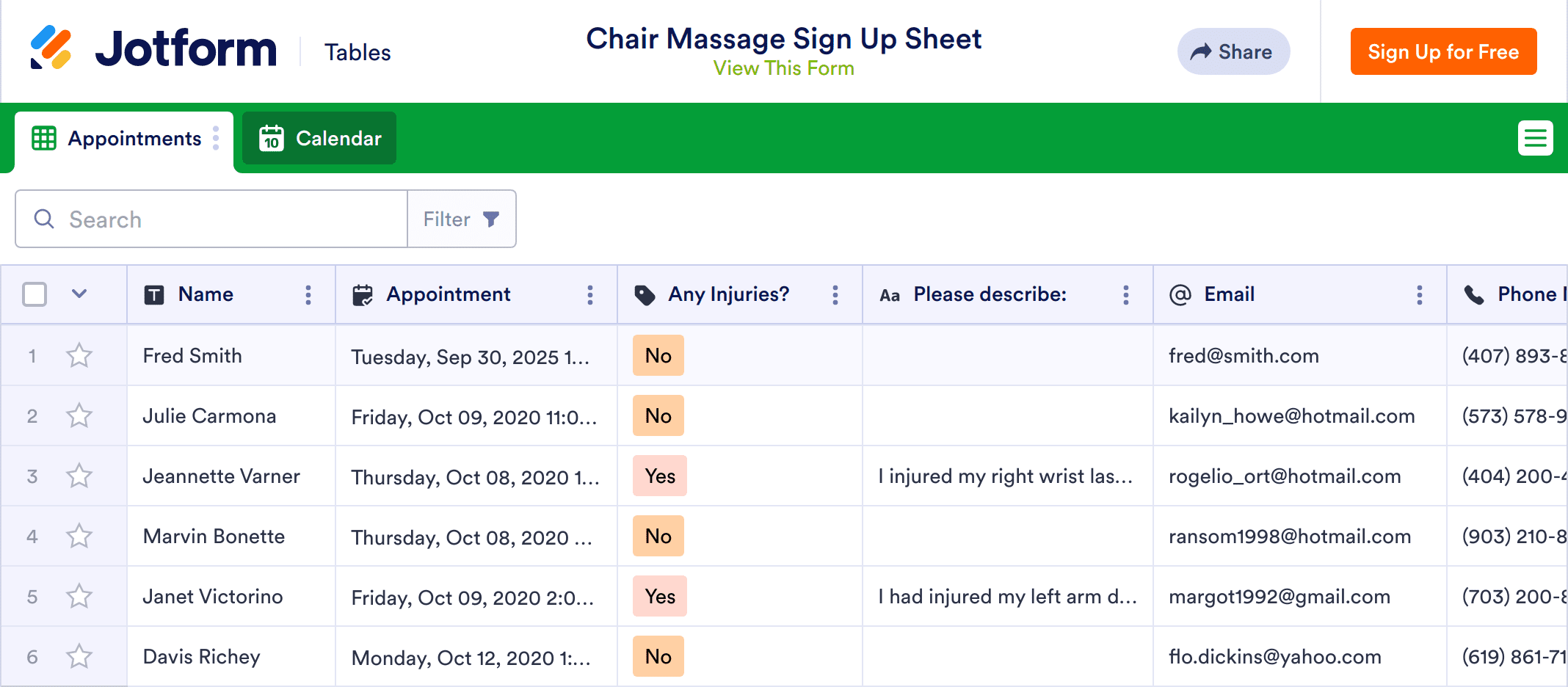Open Appointments tab options dots
The height and width of the screenshot is (687, 1568).
tap(216, 138)
